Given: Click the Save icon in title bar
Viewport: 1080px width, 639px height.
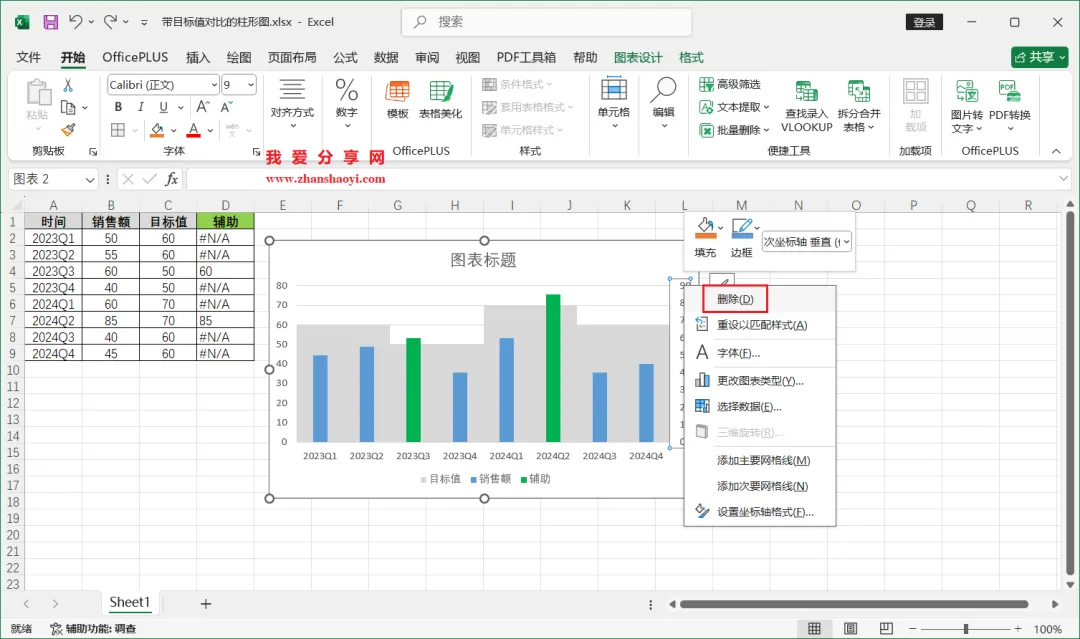Looking at the screenshot, I should [x=50, y=22].
